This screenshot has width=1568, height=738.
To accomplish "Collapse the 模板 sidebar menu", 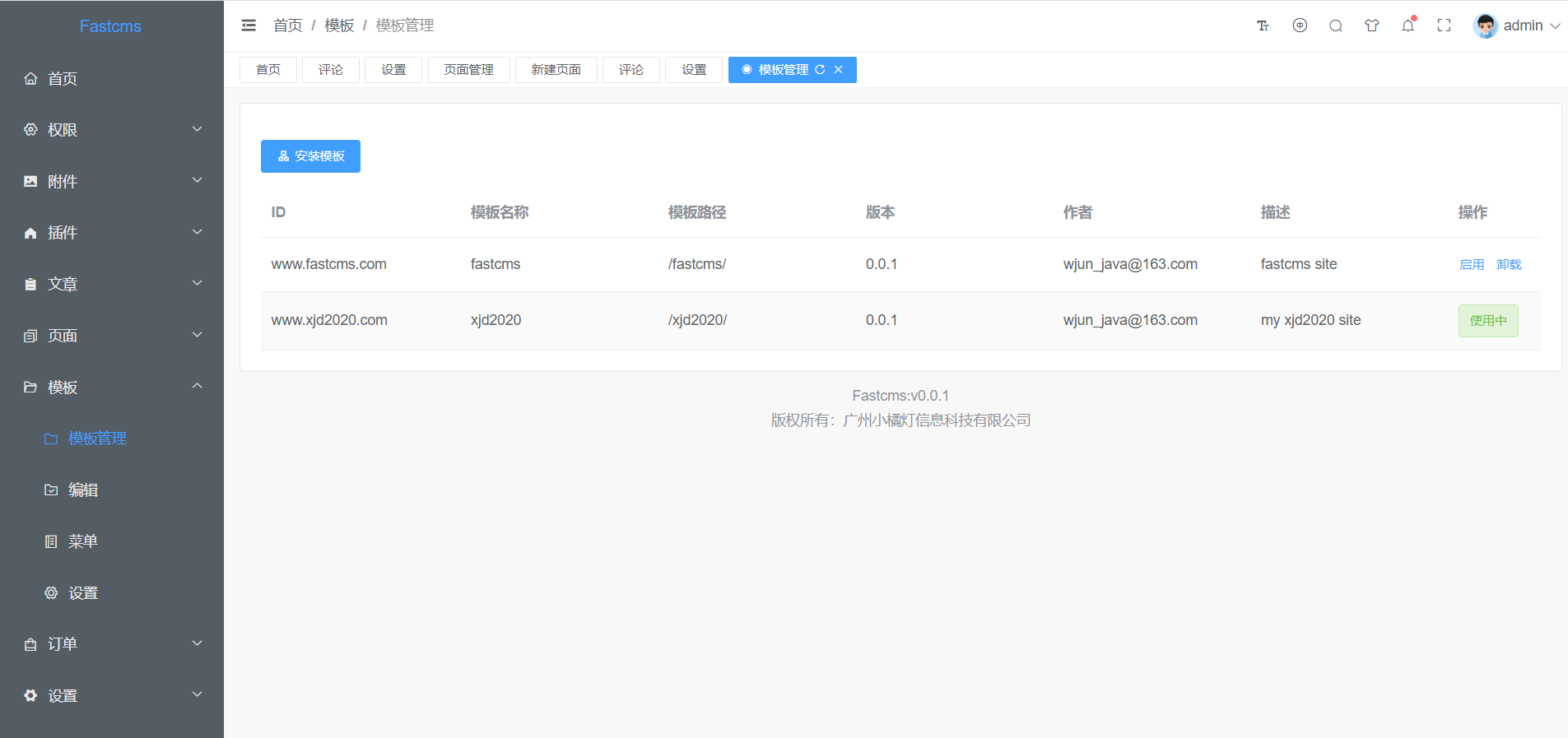I will [112, 387].
